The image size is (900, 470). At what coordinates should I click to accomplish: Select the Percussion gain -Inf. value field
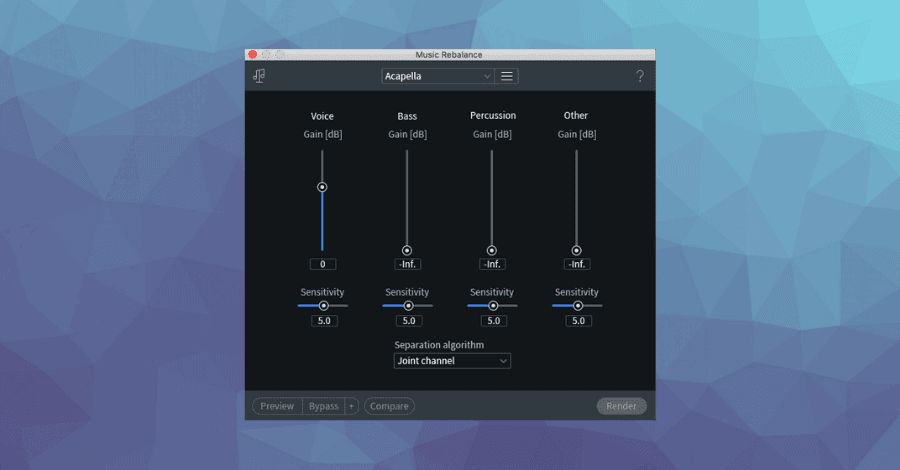click(x=492, y=264)
